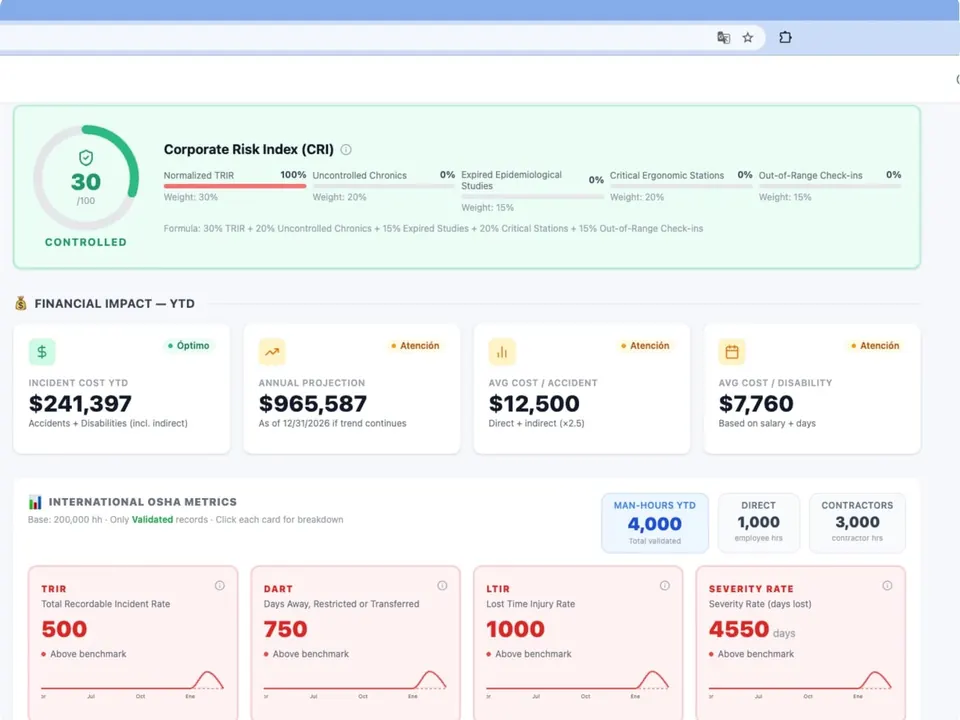
Task: Click the Óptimo status badge
Action: (x=189, y=346)
